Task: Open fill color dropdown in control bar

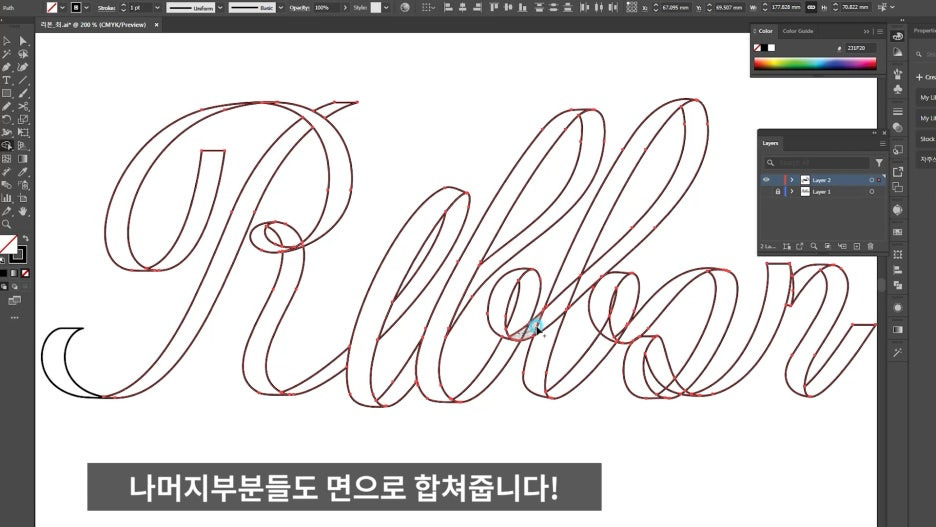Action: (x=62, y=8)
